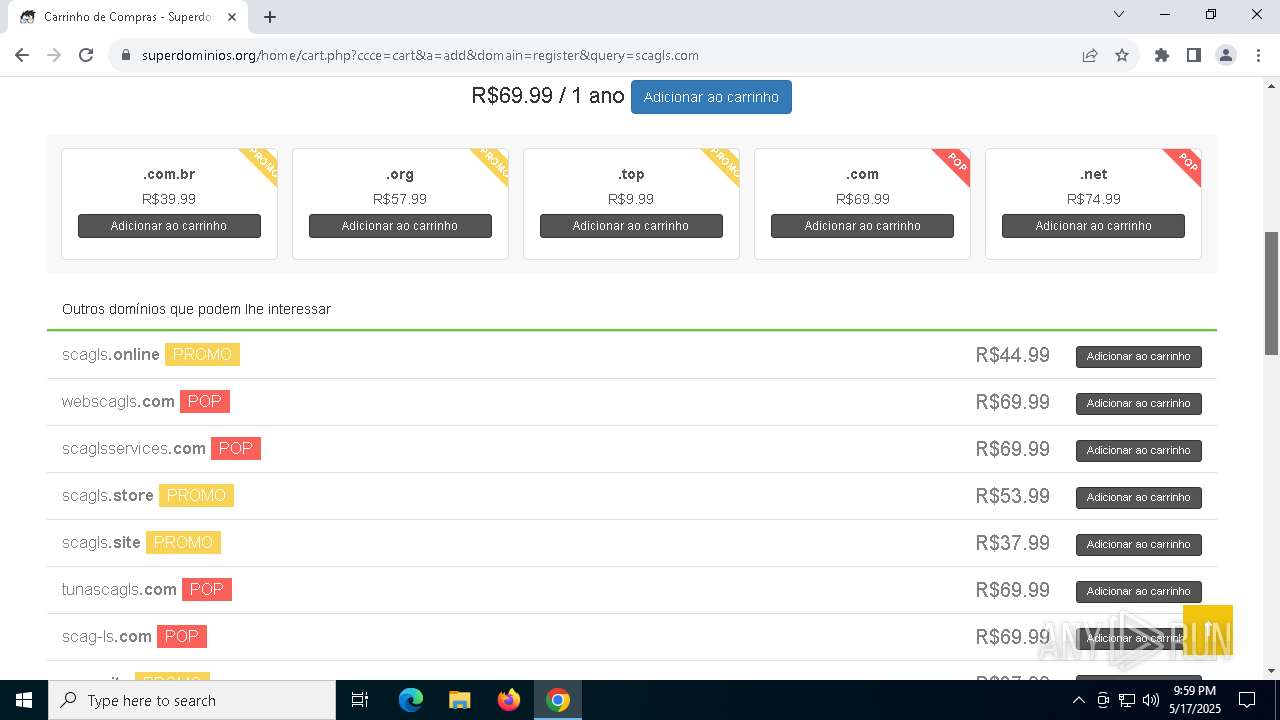Toggle Chrome side panel
This screenshot has height=720, width=1280.
[x=1194, y=55]
